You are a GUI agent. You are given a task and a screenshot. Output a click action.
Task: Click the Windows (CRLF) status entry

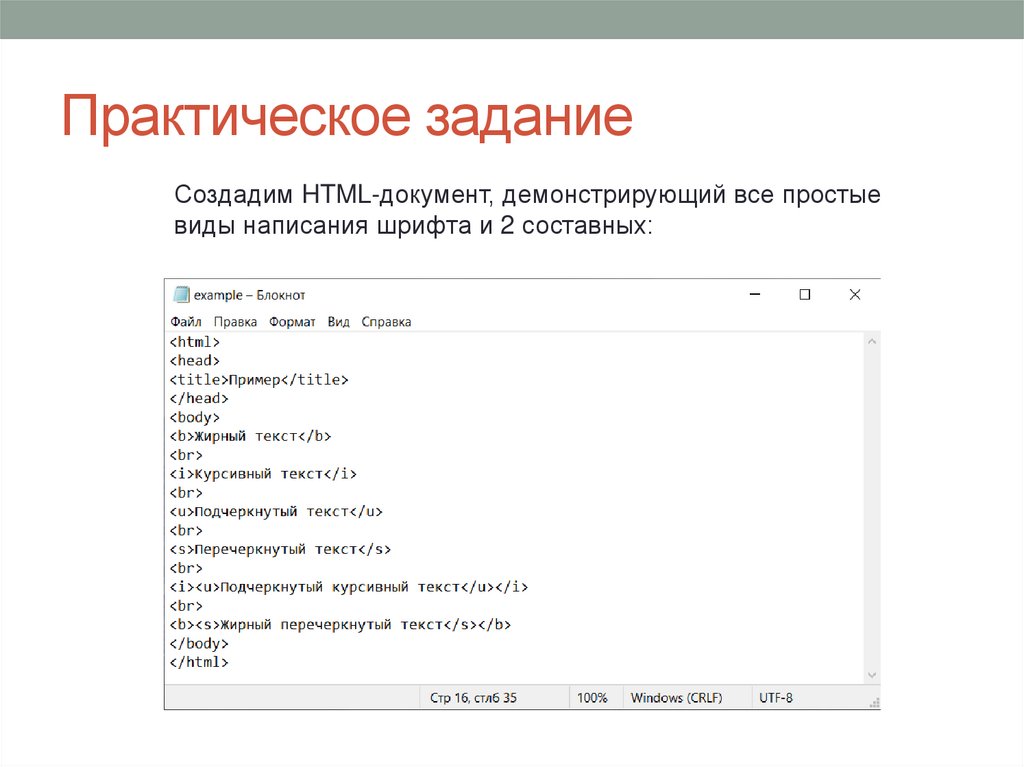677,698
